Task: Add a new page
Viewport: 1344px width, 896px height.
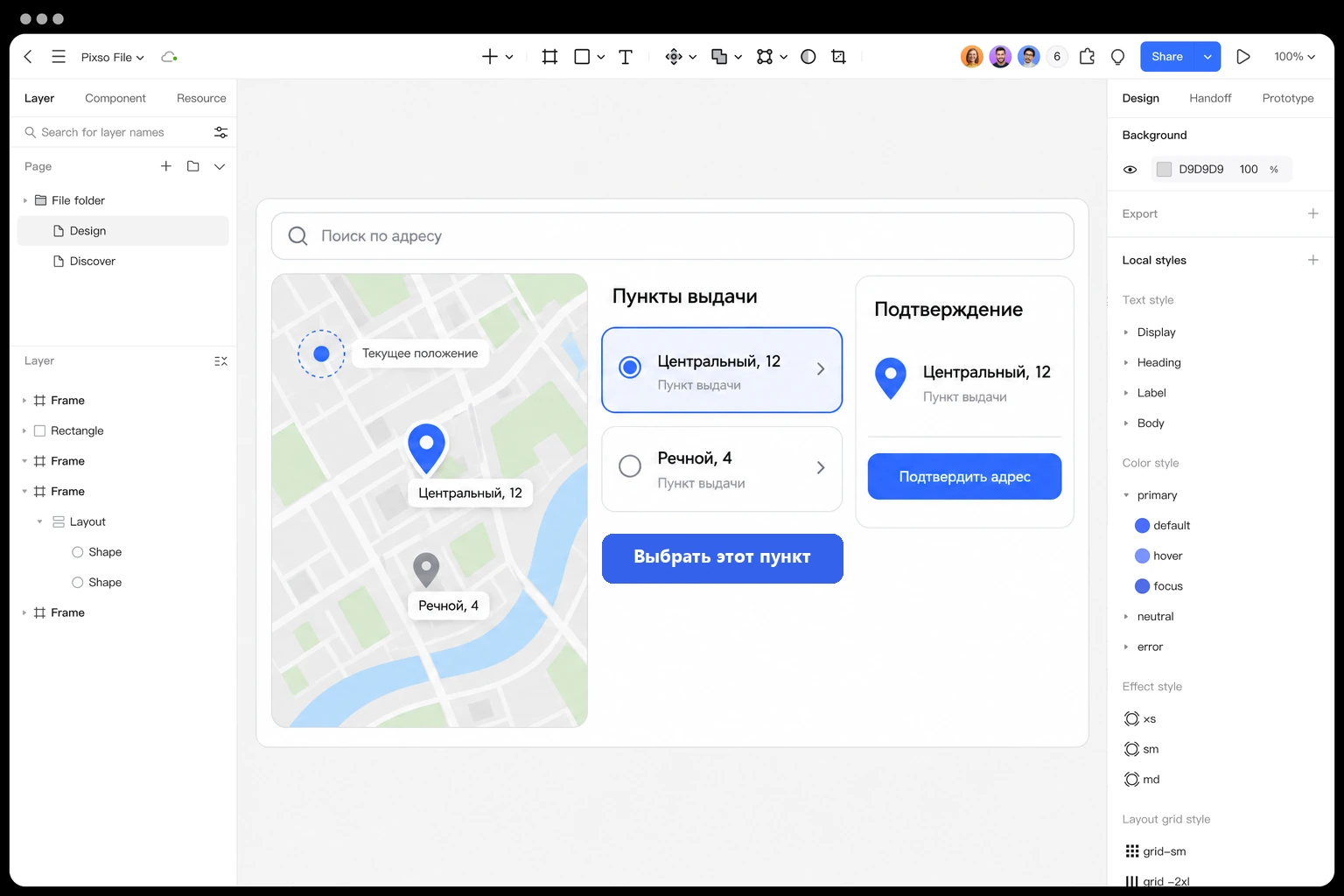Action: 166,166
